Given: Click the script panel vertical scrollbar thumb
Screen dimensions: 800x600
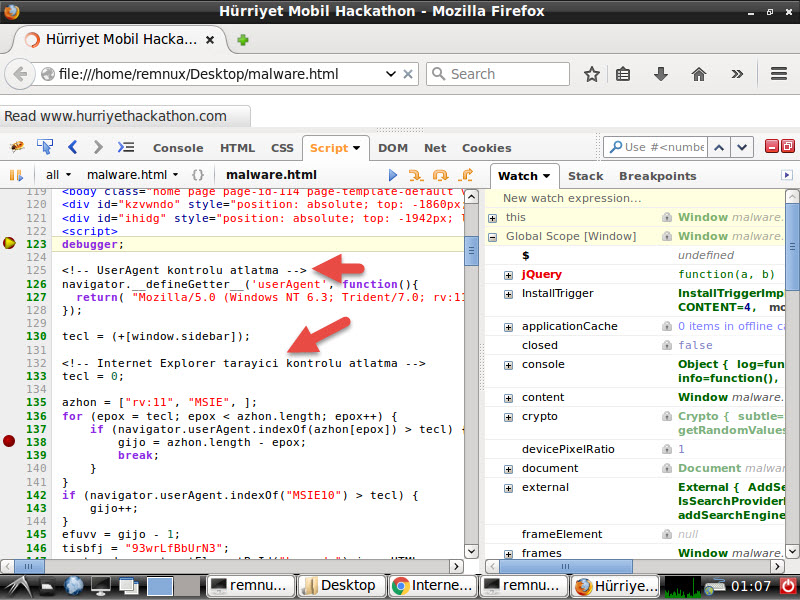Looking at the screenshot, I should 471,252.
